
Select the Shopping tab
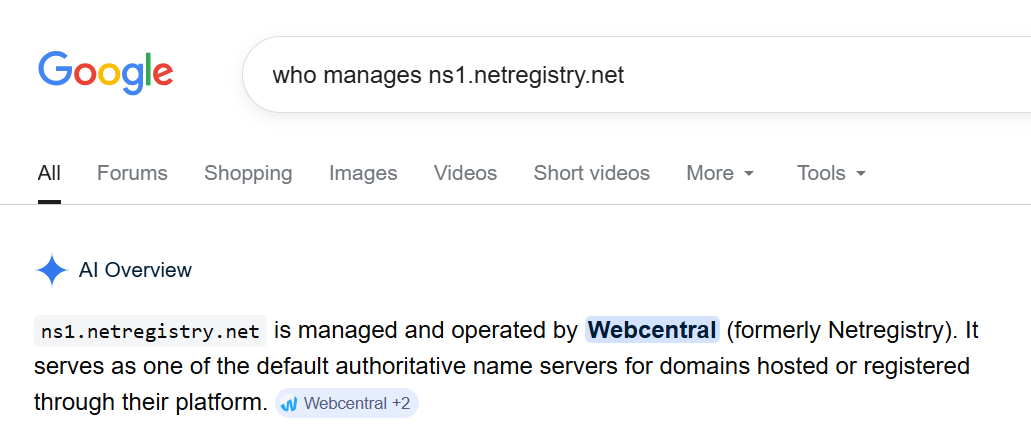[248, 173]
